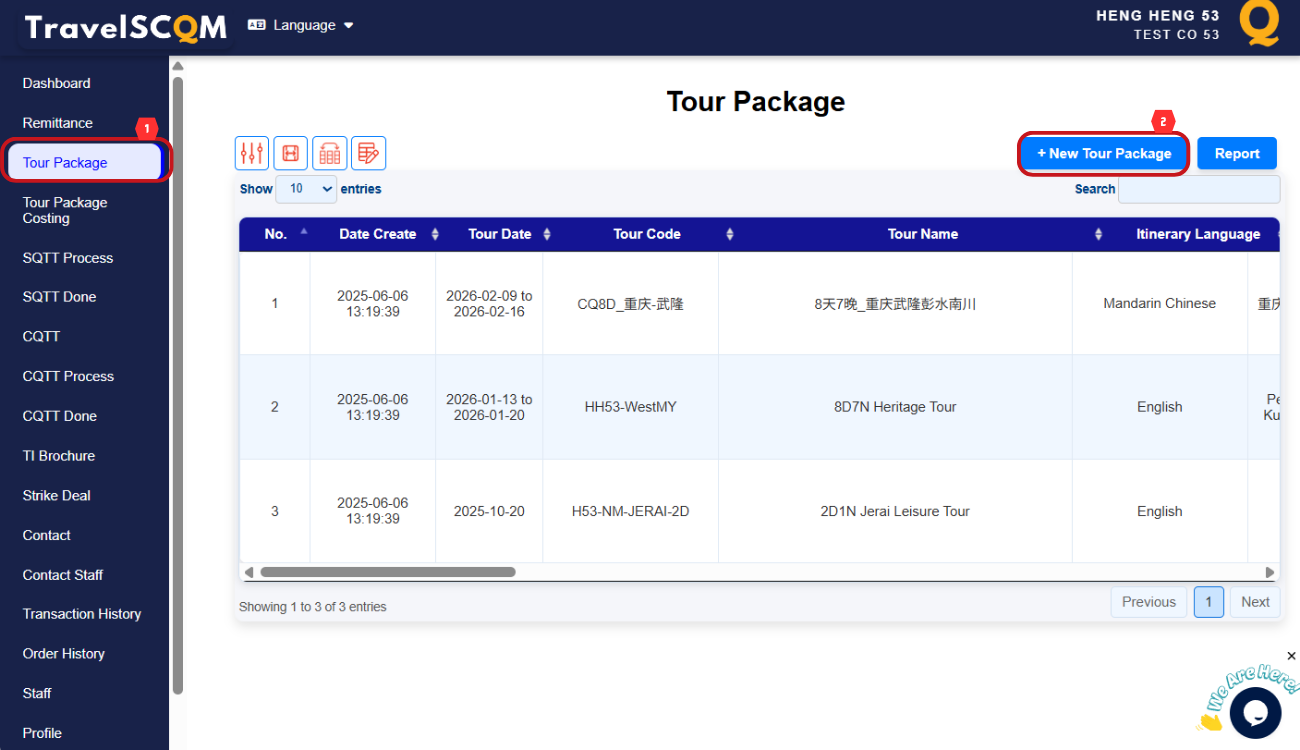Expand the show entries dropdown
The image size is (1300, 750).
[x=306, y=188]
